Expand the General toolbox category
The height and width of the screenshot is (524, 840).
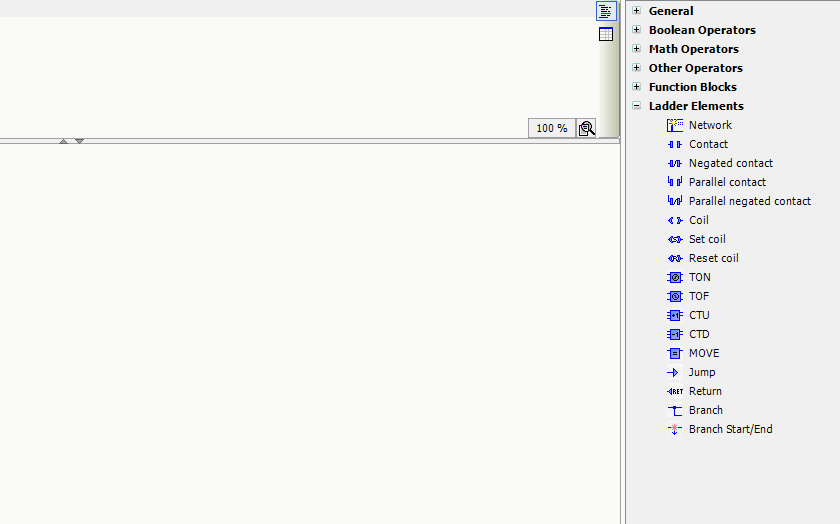point(636,11)
